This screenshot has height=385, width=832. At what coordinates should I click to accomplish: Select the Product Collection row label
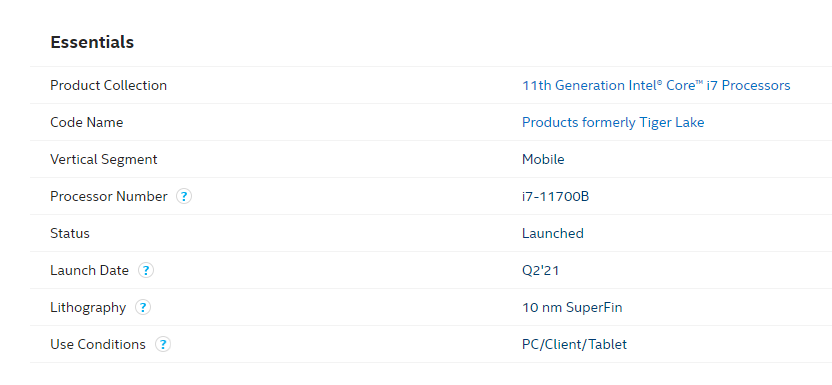coord(108,85)
